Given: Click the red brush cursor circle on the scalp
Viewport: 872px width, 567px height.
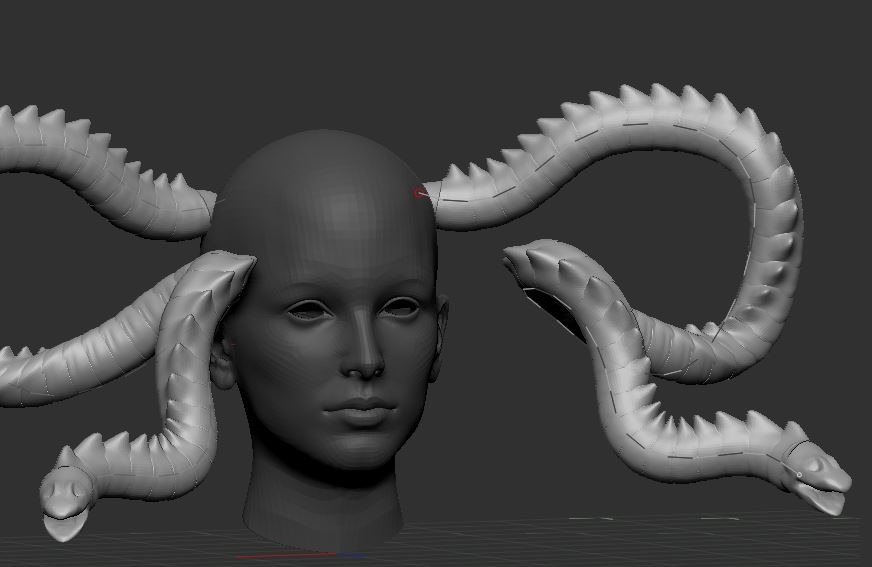Looking at the screenshot, I should (419, 193).
